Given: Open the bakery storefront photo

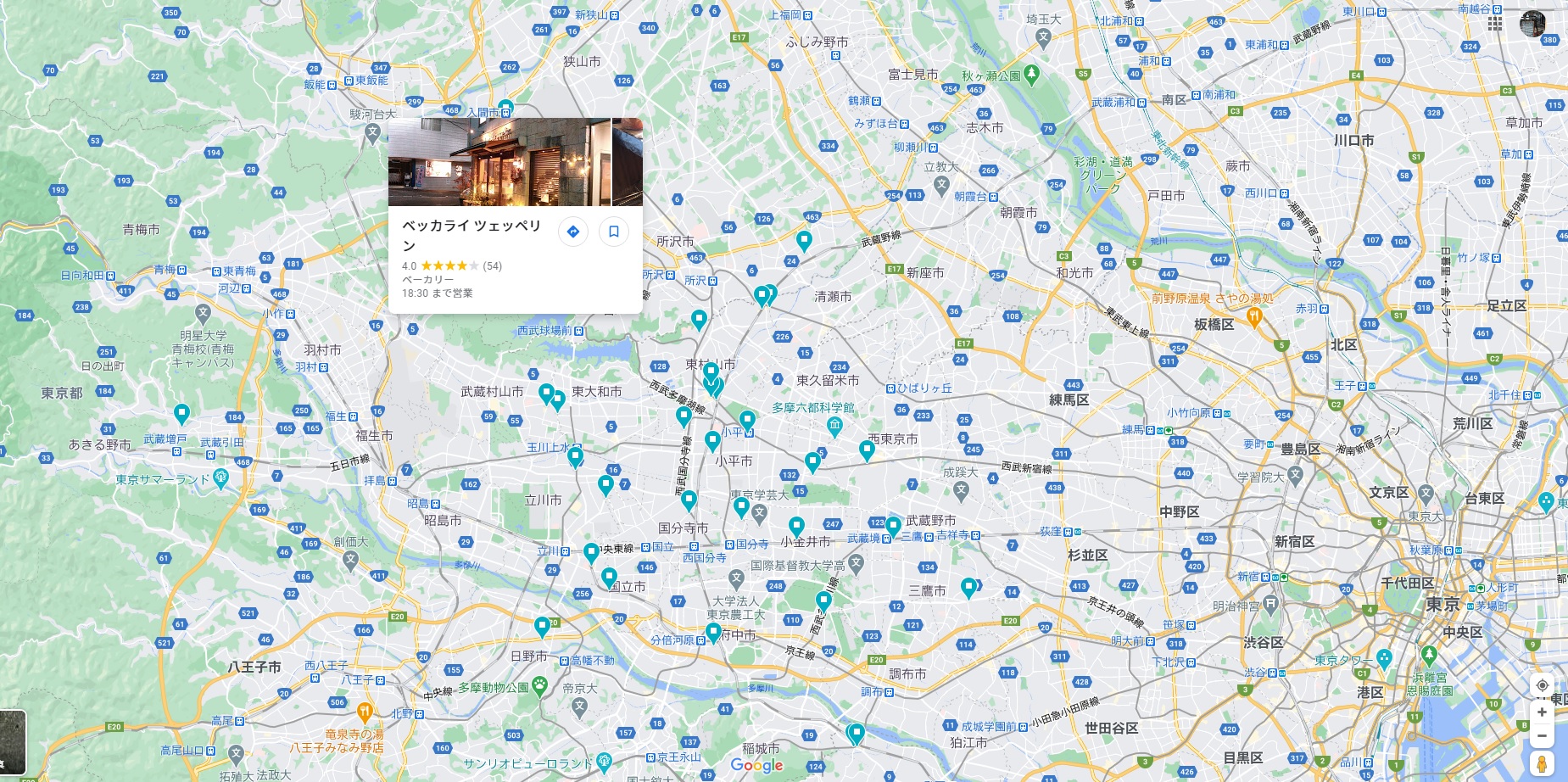Looking at the screenshot, I should point(499,162).
